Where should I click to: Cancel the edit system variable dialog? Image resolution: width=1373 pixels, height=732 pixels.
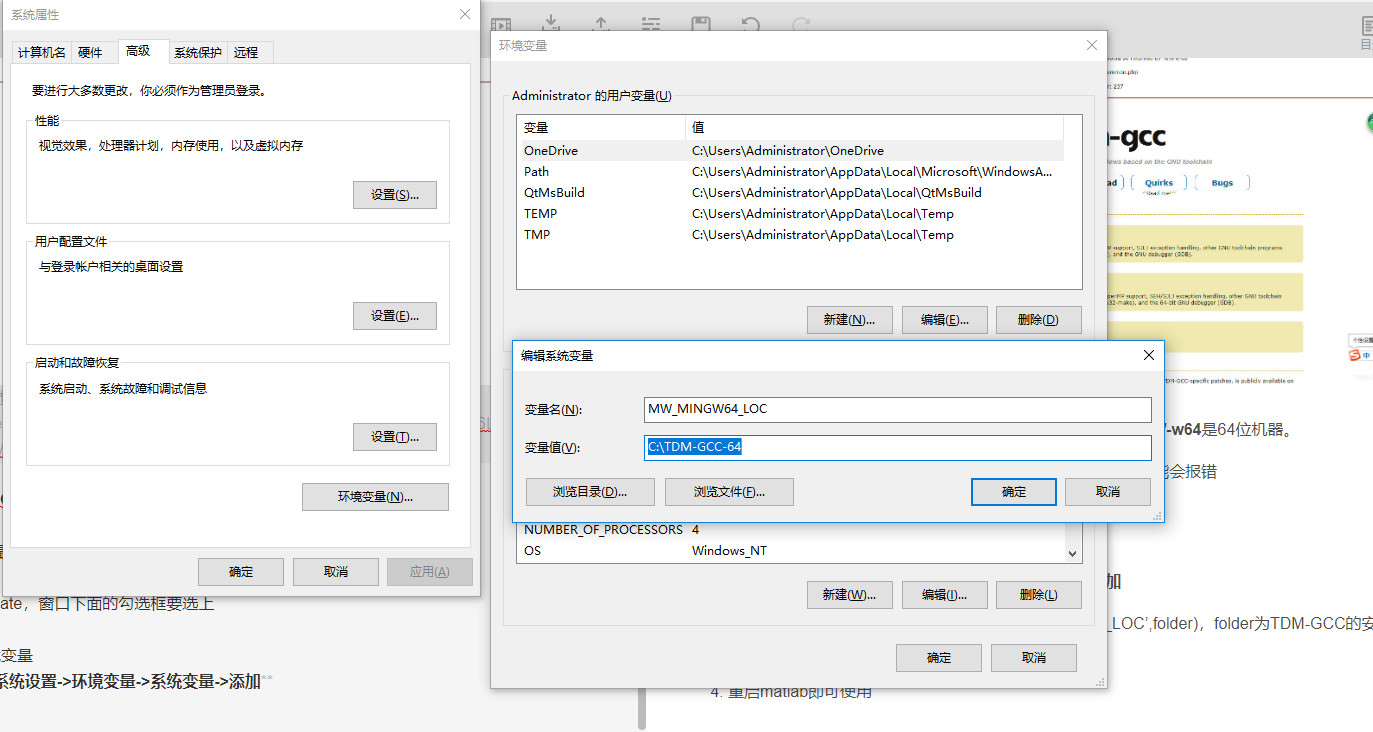pos(1108,492)
